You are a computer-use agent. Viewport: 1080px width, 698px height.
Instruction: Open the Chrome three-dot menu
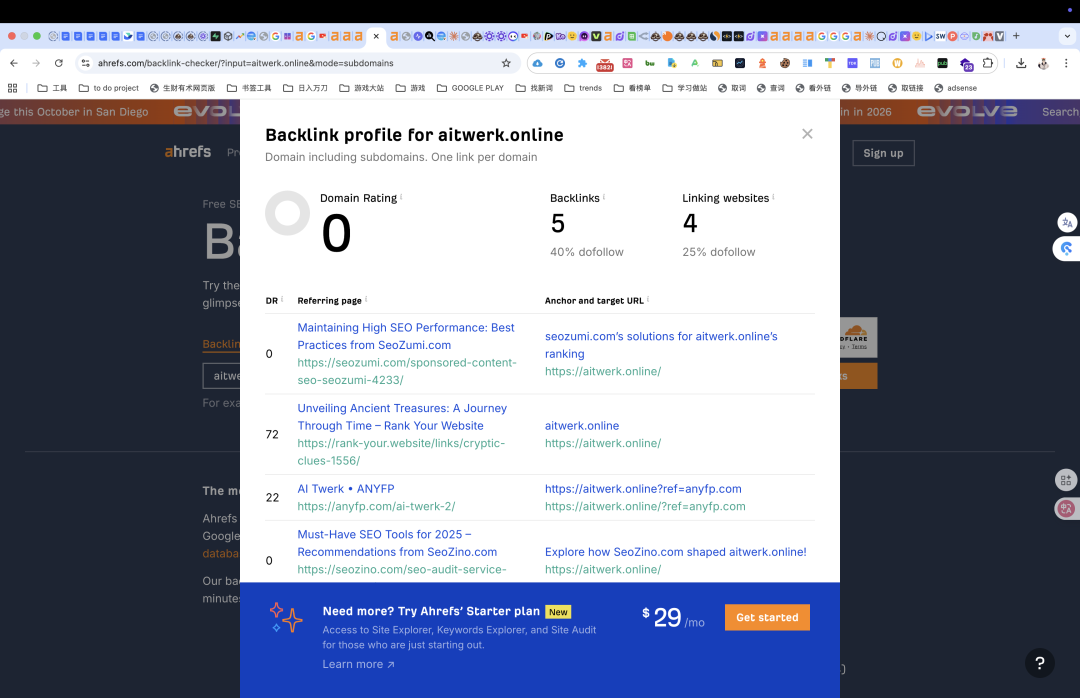1066,63
